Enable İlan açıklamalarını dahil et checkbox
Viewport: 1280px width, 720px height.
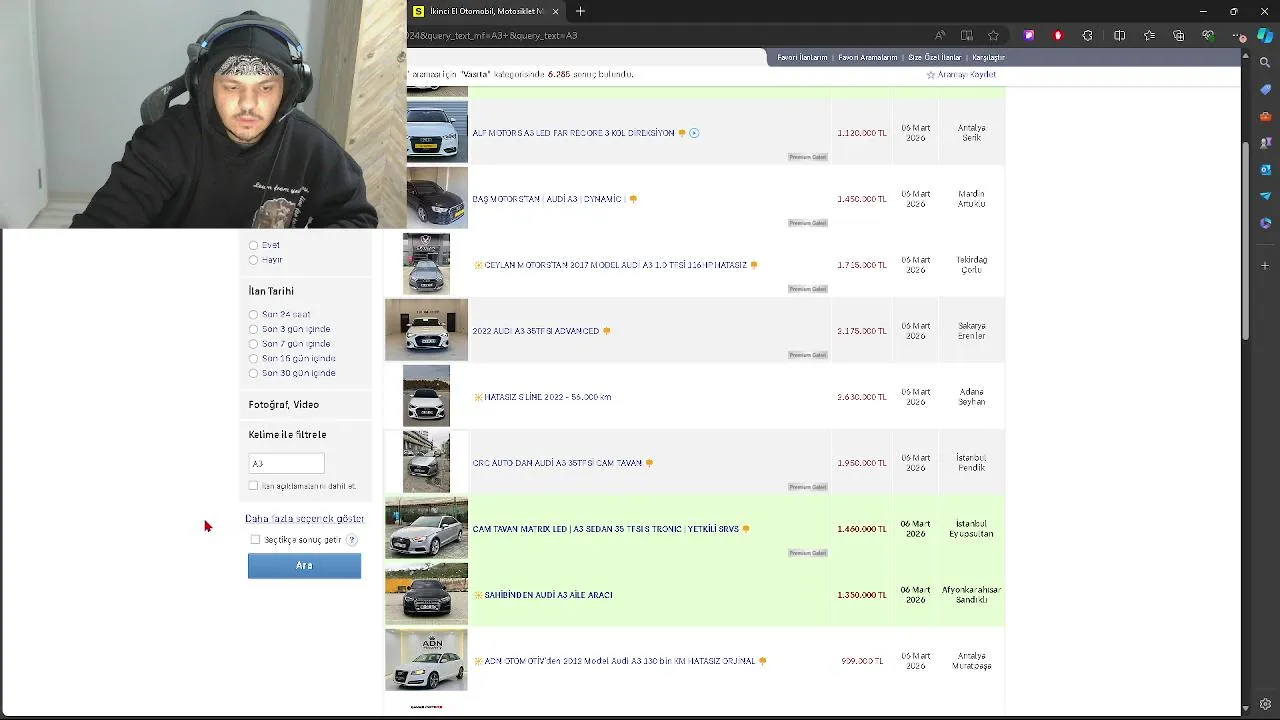coord(253,486)
